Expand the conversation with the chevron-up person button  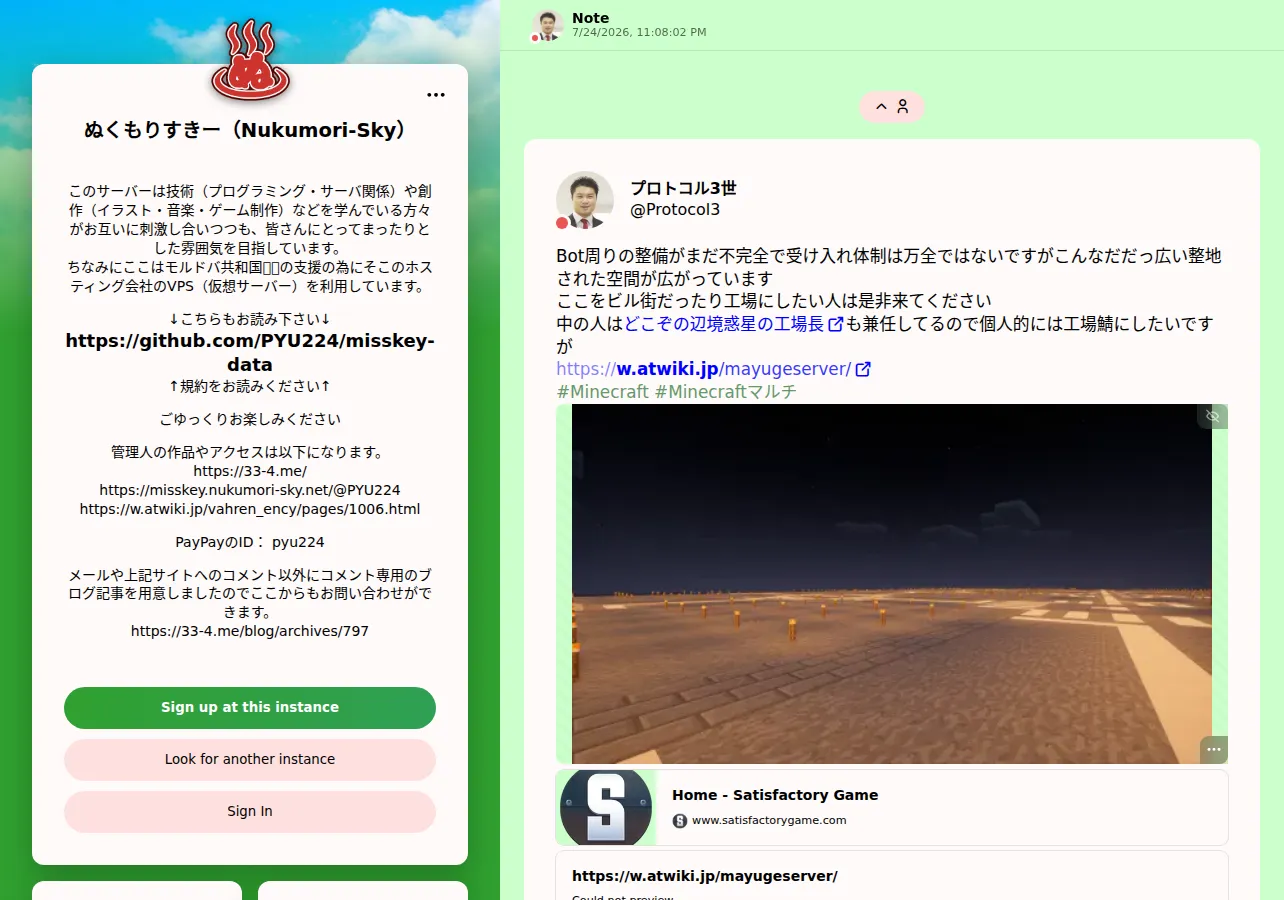click(892, 107)
